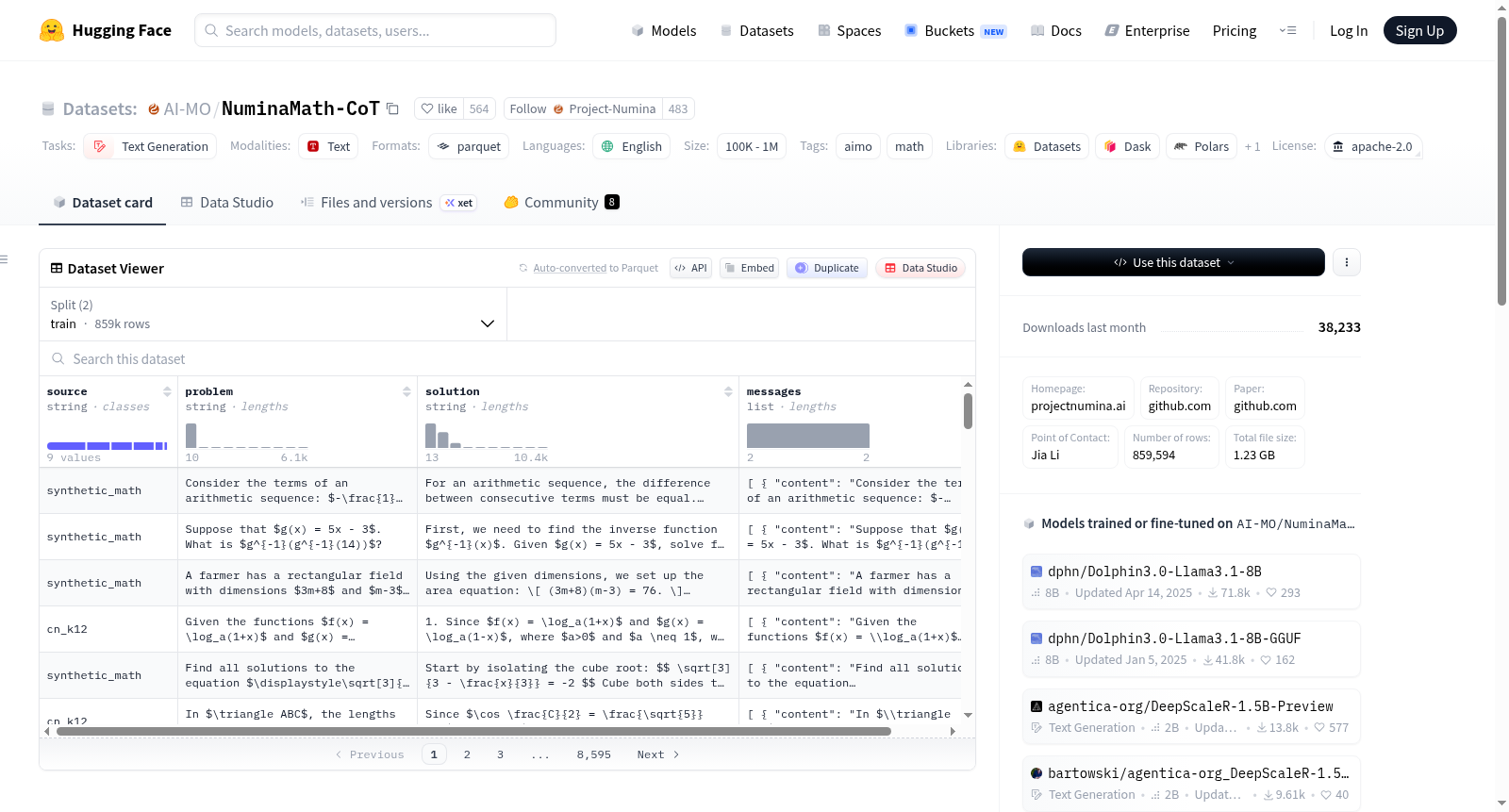Switch to the Dataset card tab

(102, 202)
